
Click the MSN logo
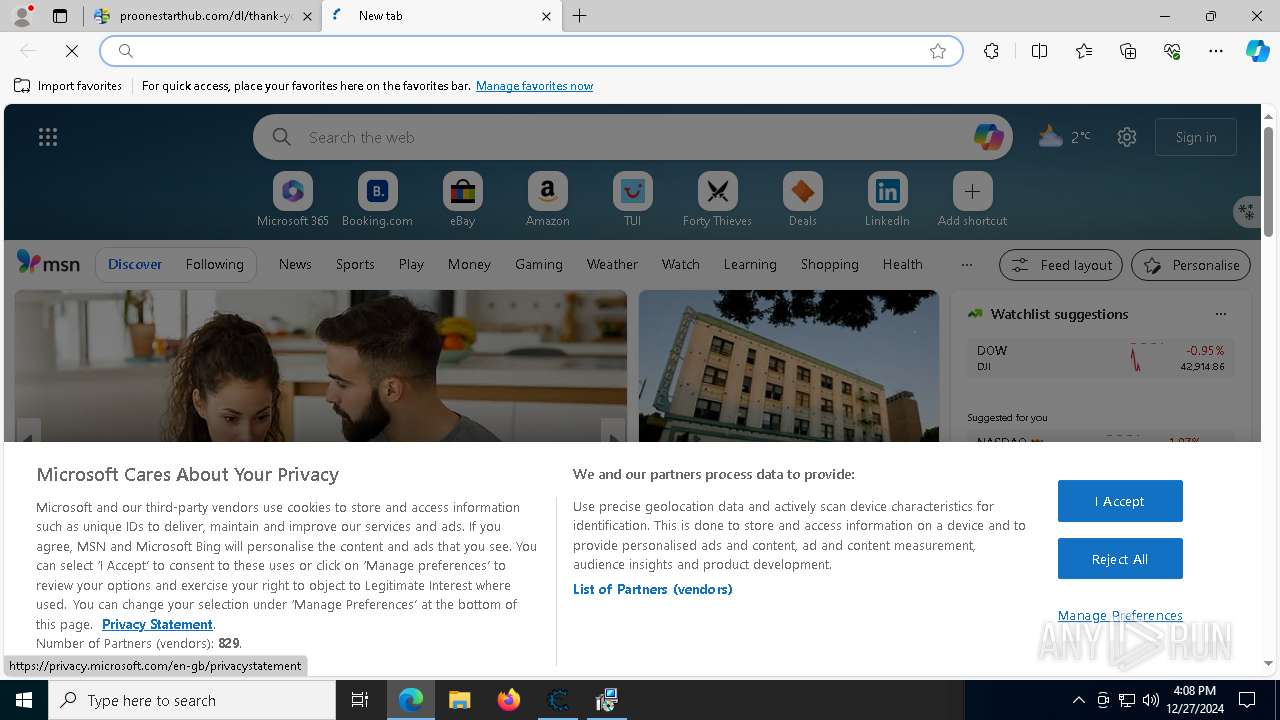point(48,263)
